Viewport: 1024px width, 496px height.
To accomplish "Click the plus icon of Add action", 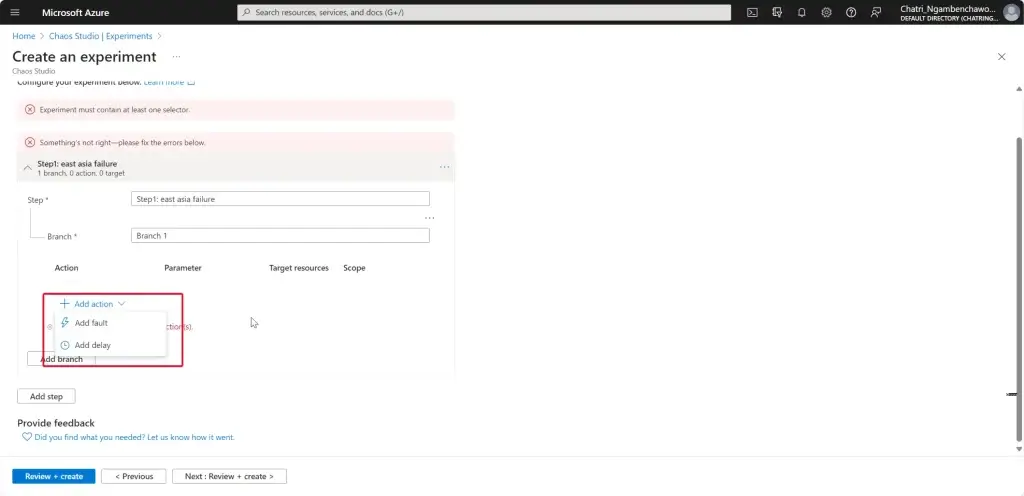I will point(65,303).
